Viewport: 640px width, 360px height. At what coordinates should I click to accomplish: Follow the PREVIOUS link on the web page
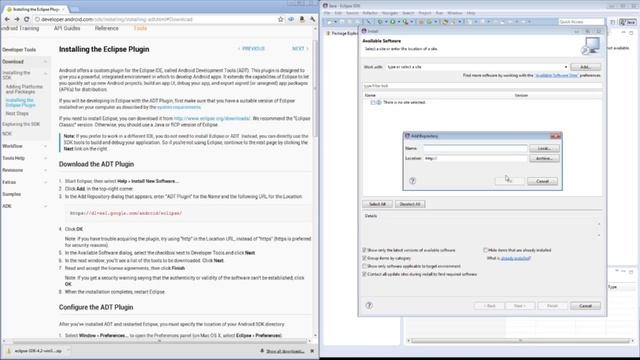pyautogui.click(x=251, y=49)
